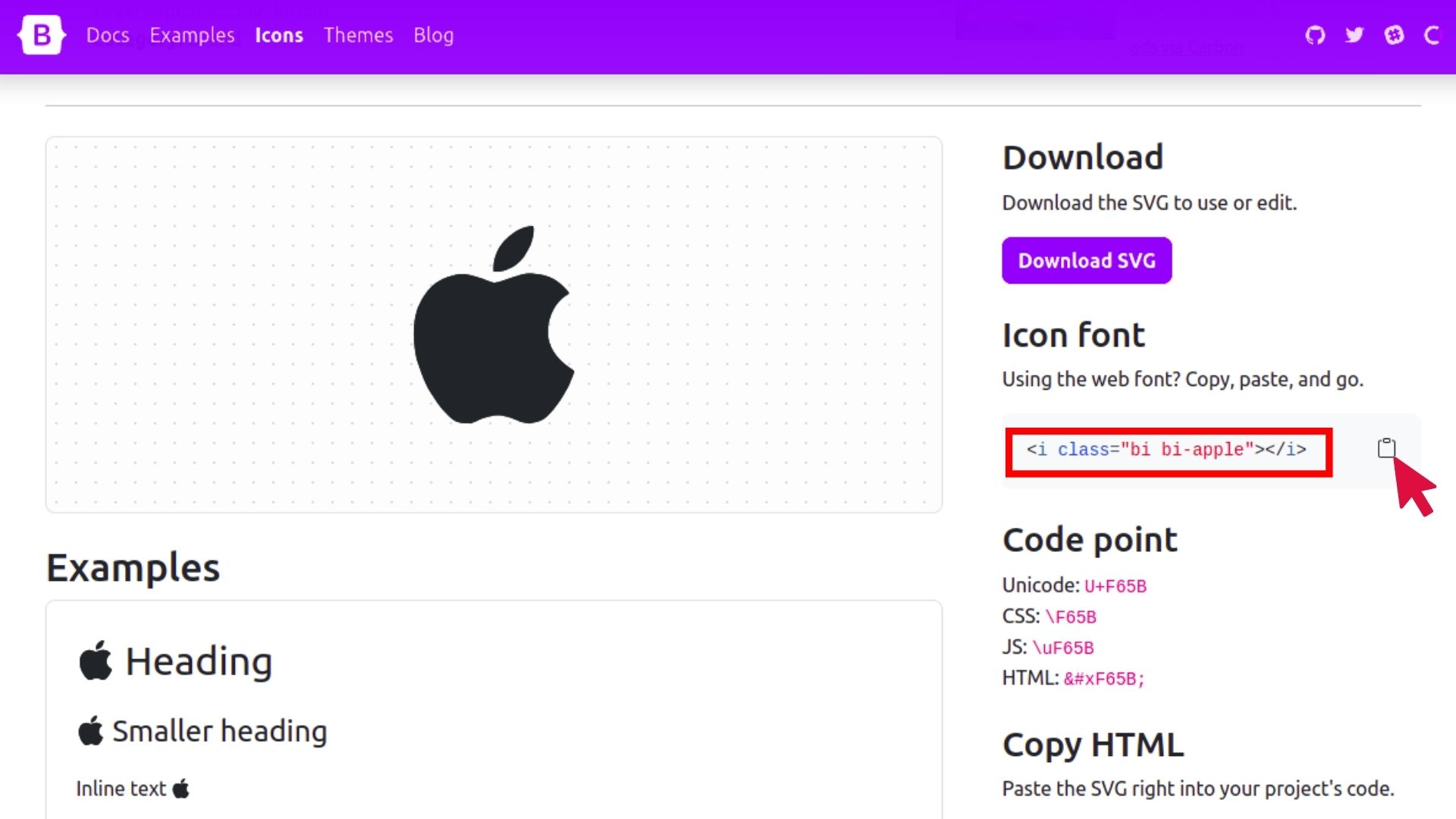Viewport: 1456px width, 819px height.
Task: Select the Examples tab in navbar
Action: (192, 35)
